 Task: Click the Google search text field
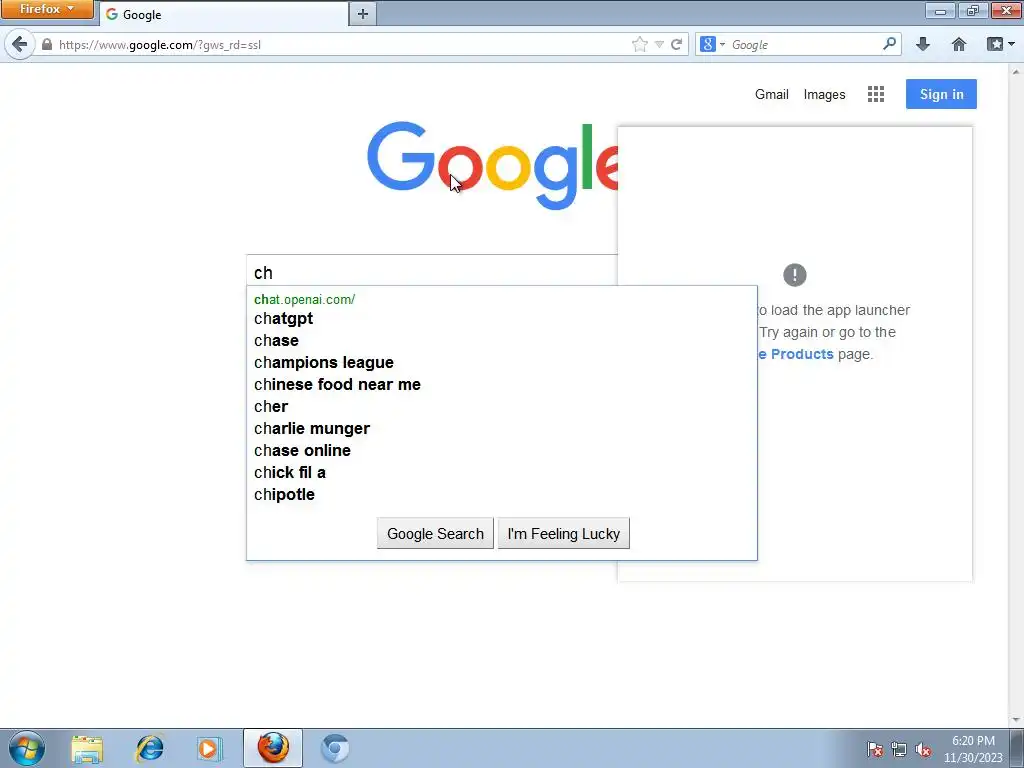(x=432, y=272)
